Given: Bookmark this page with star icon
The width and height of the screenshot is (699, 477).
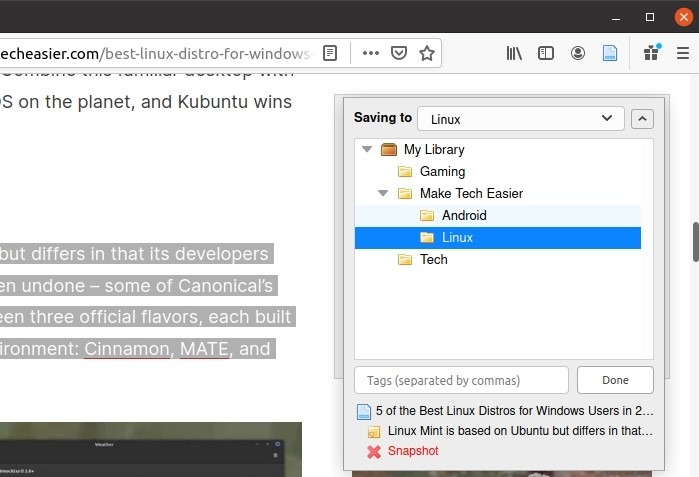Looking at the screenshot, I should (427, 53).
